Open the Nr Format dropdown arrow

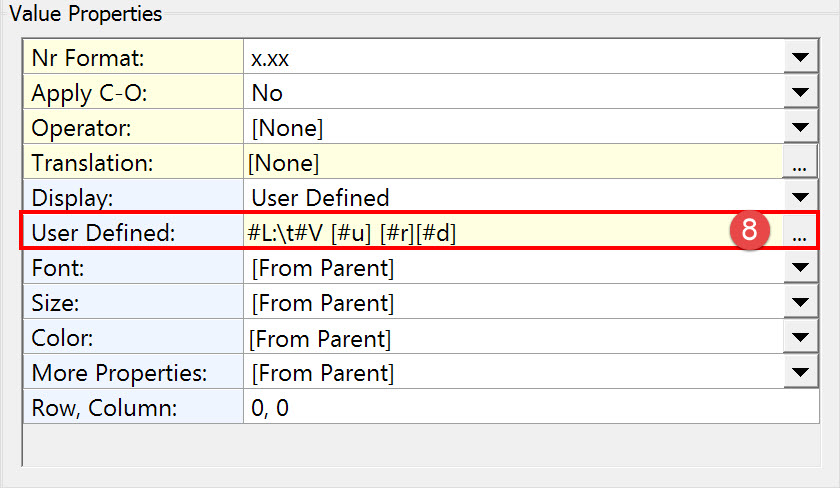[x=799, y=58]
